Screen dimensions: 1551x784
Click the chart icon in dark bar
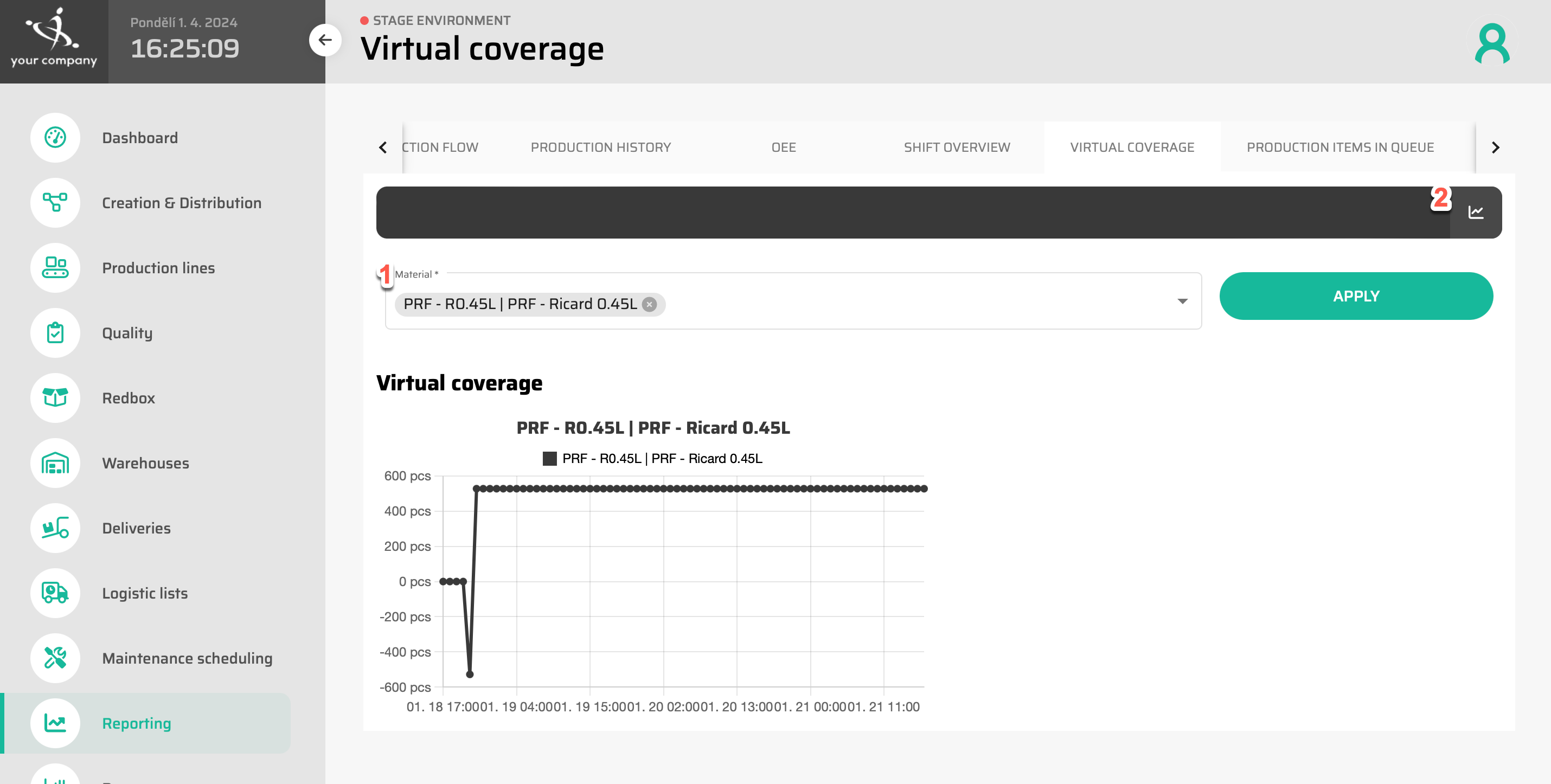pyautogui.click(x=1475, y=213)
